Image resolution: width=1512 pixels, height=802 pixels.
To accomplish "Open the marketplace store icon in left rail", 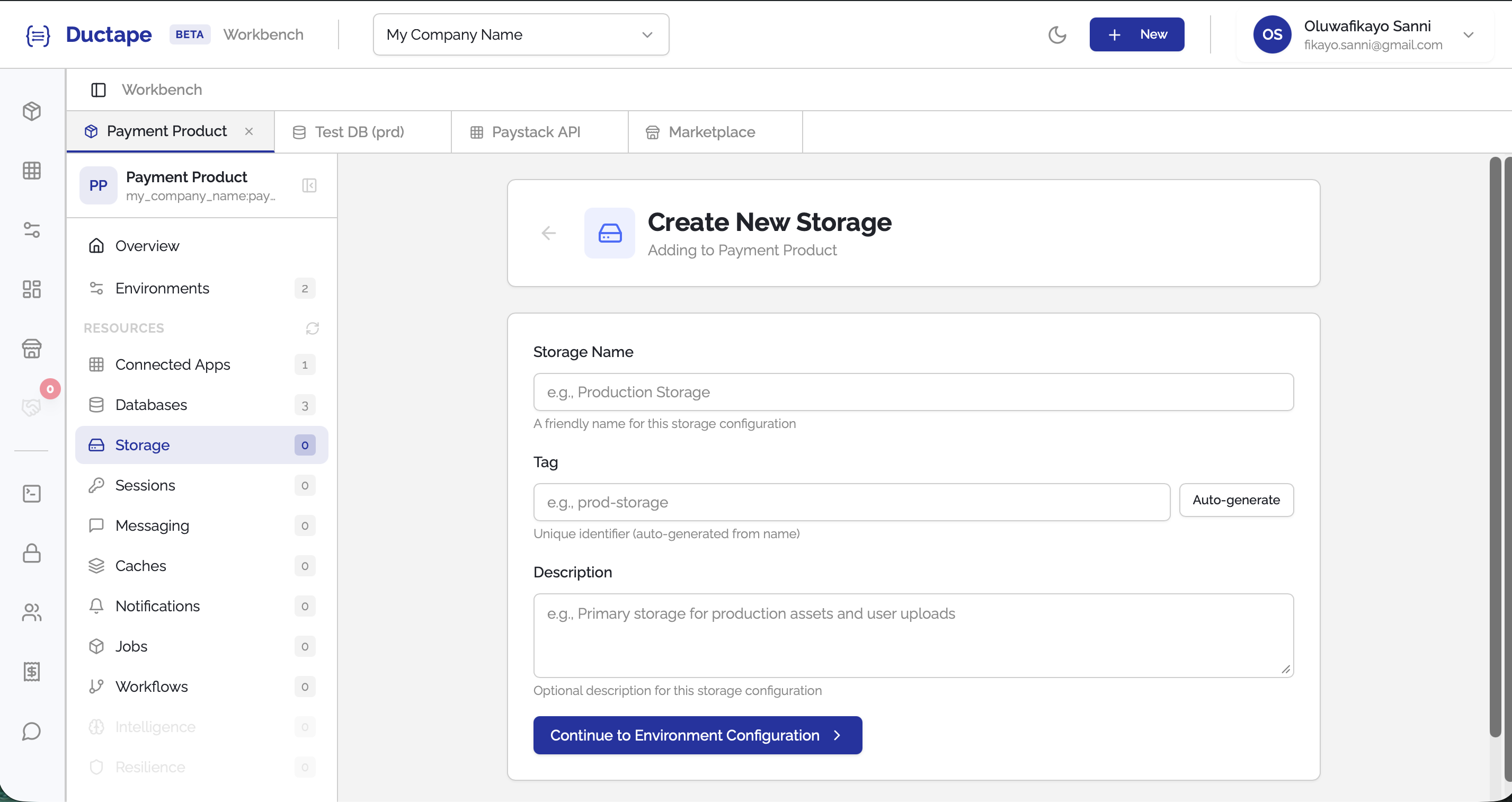I will 32,349.
